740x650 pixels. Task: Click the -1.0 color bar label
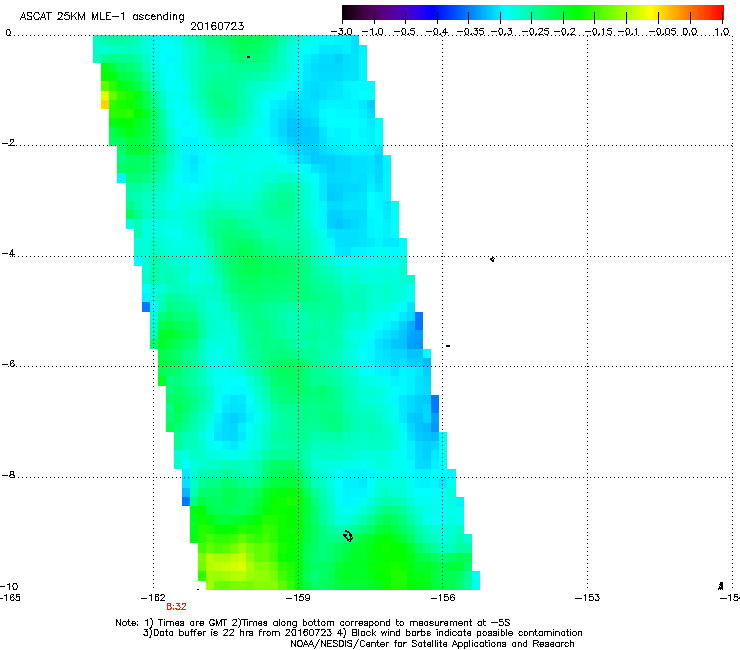click(373, 32)
